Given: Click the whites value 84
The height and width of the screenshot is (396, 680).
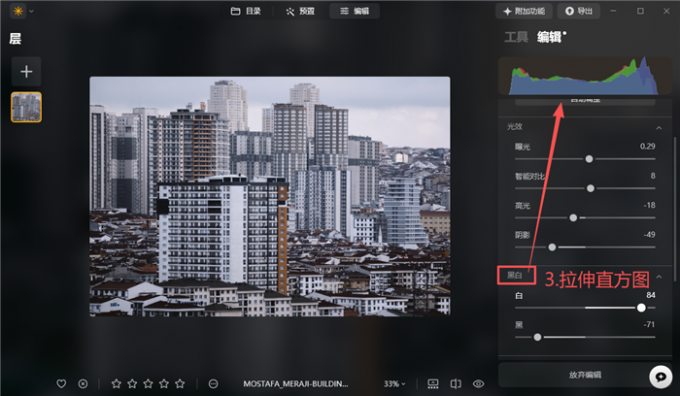Looking at the screenshot, I should coord(651,295).
